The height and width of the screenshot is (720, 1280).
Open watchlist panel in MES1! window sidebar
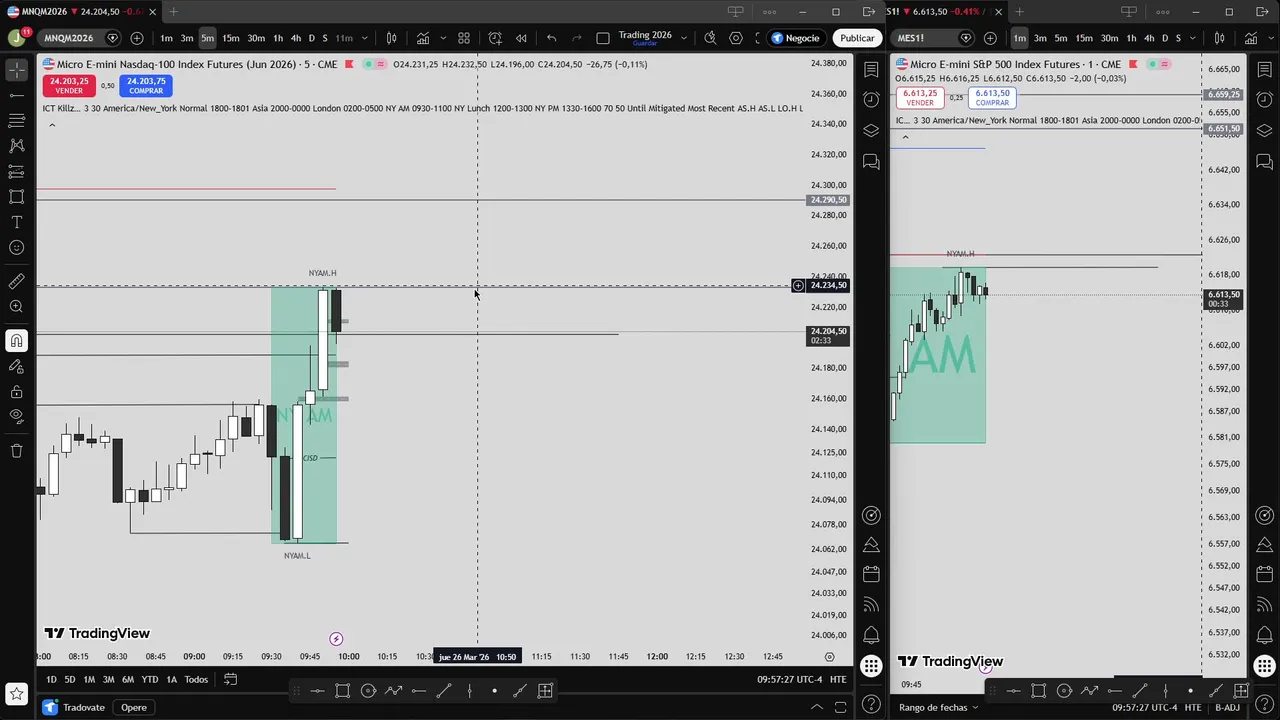coord(1264,69)
